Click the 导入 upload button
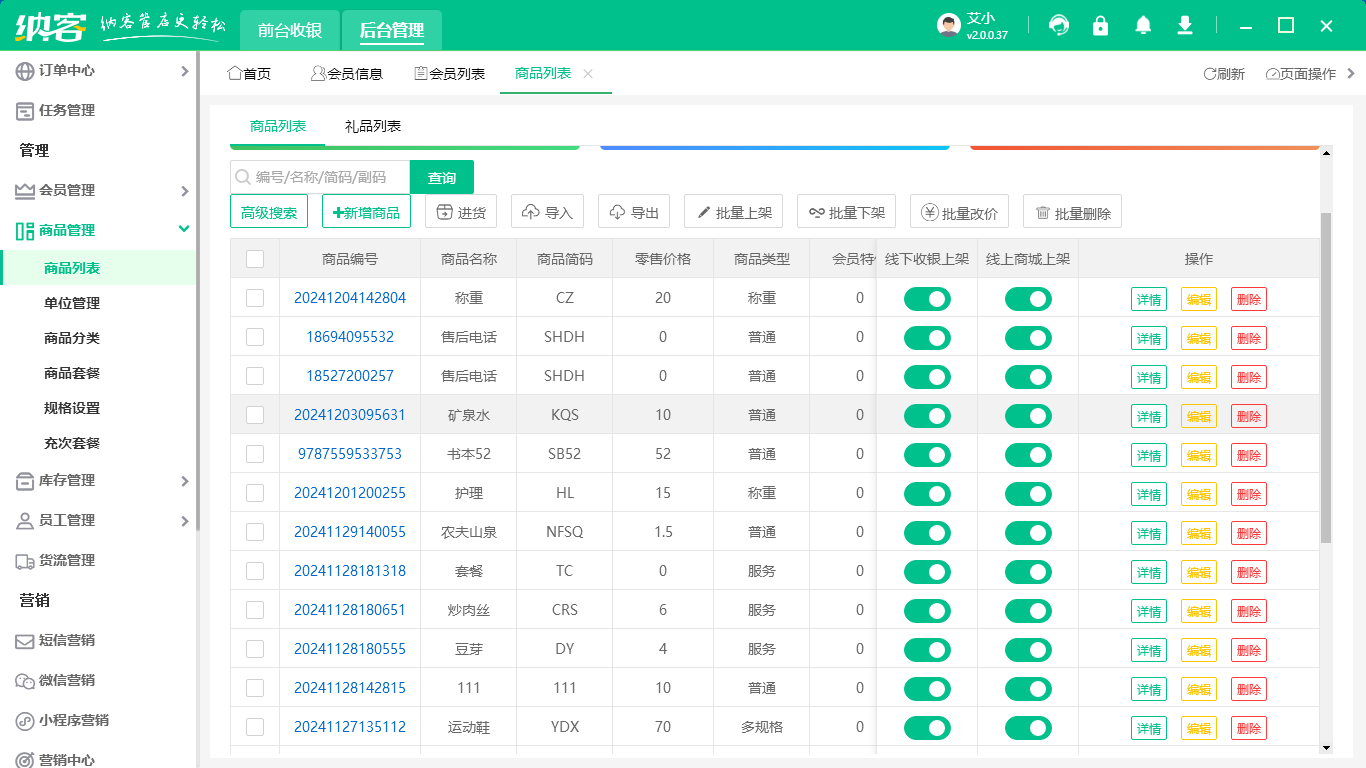Image resolution: width=1366 pixels, height=768 pixels. pyautogui.click(x=547, y=212)
